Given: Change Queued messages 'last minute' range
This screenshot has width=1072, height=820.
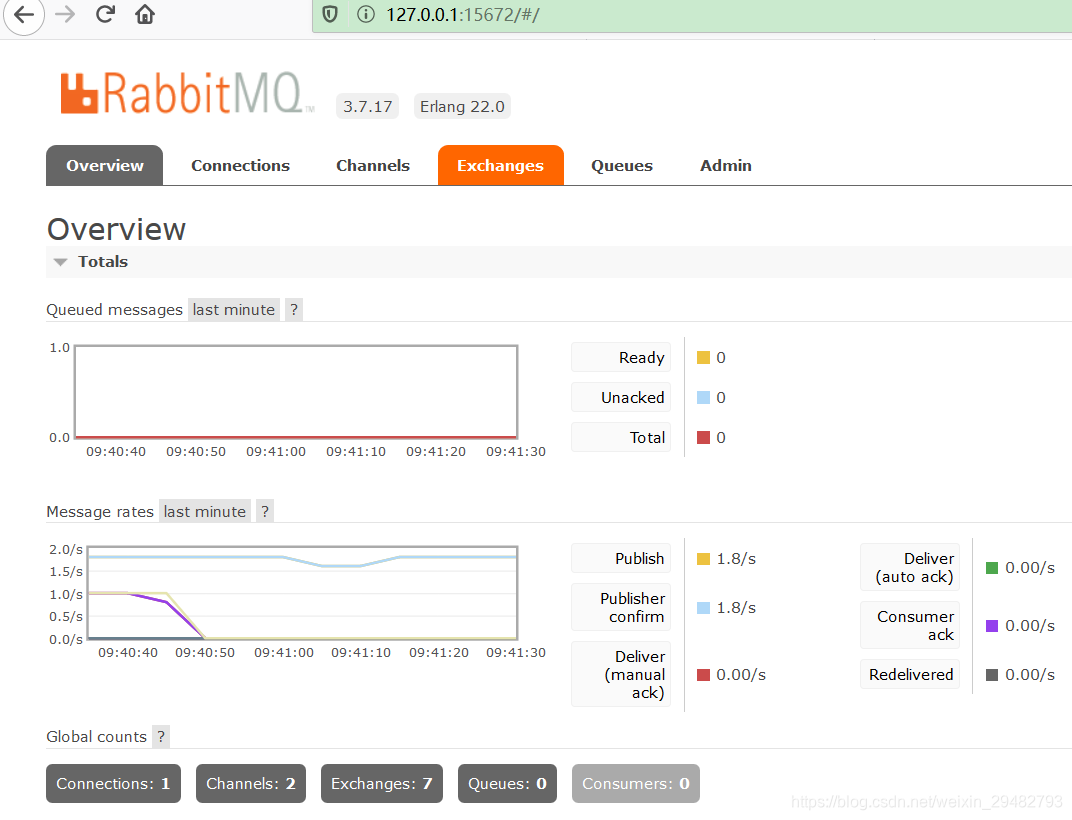Looking at the screenshot, I should point(234,310).
